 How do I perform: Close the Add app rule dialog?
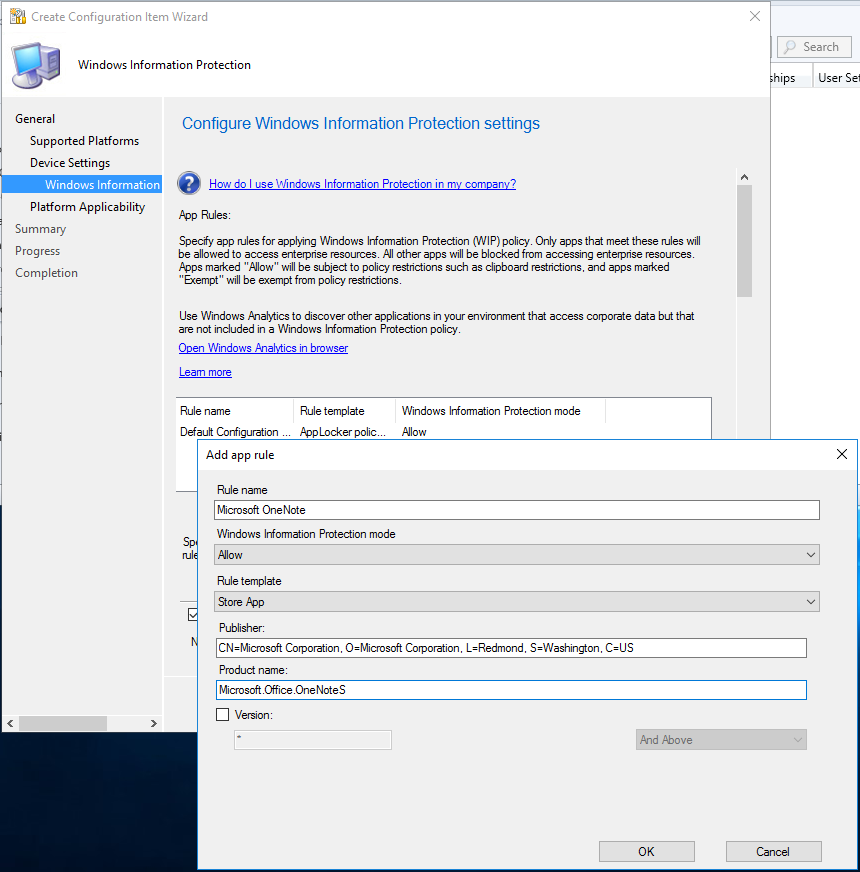pos(841,455)
